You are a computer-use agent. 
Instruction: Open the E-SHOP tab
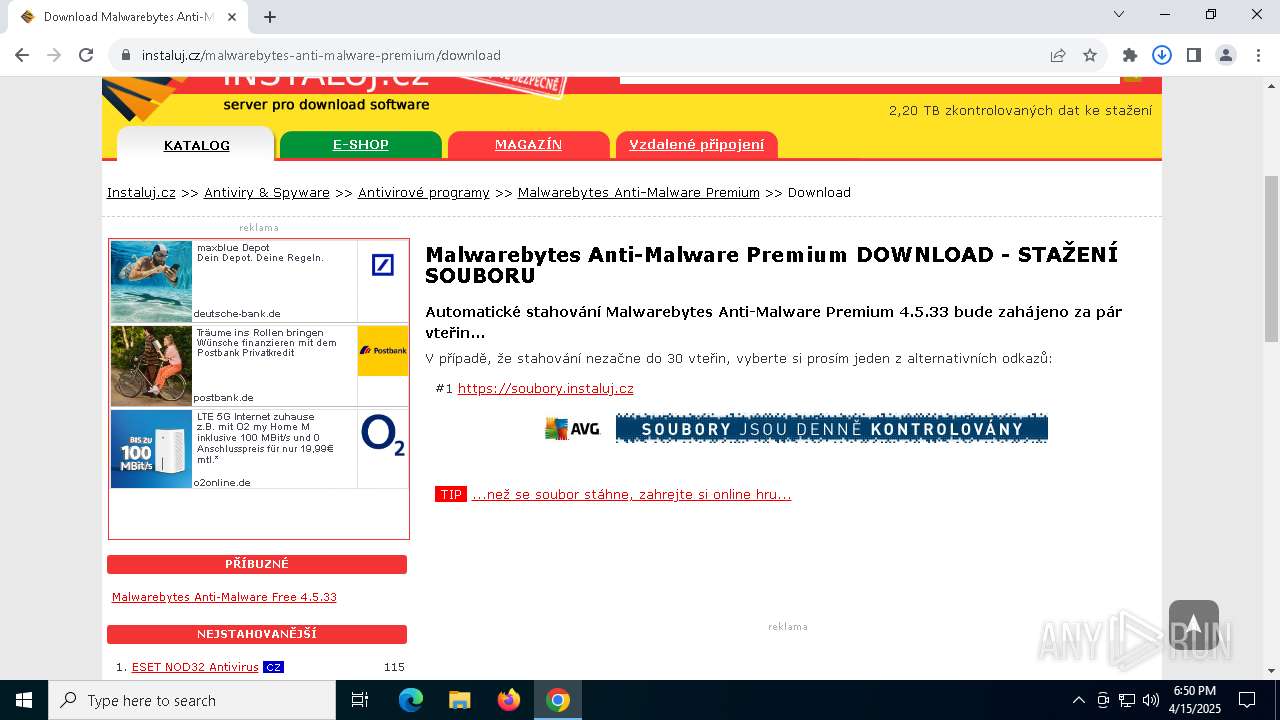pos(361,145)
